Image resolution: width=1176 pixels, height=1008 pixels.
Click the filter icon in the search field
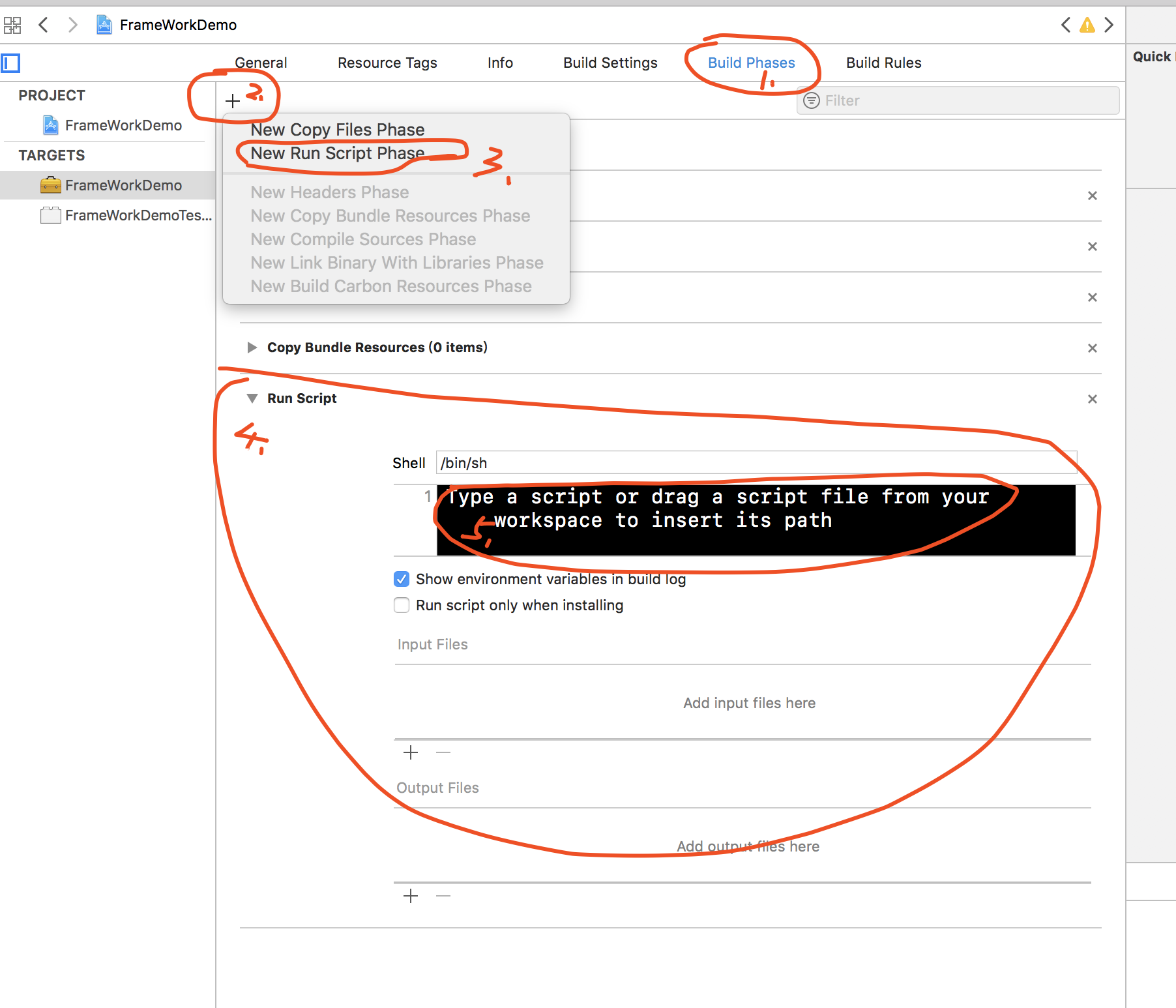pyautogui.click(x=812, y=100)
